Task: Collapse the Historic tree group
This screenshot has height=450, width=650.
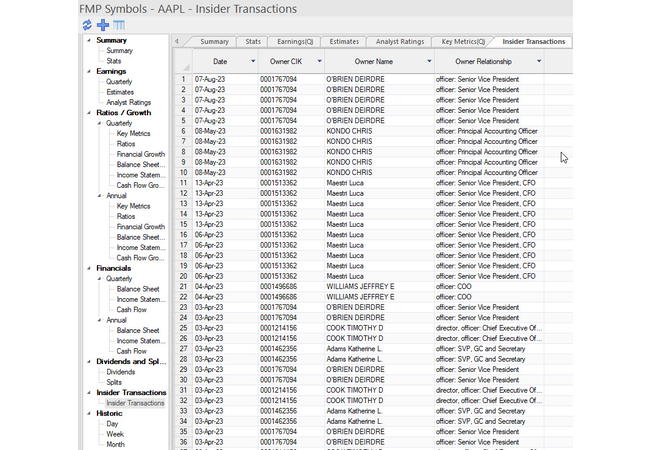Action: (x=89, y=413)
